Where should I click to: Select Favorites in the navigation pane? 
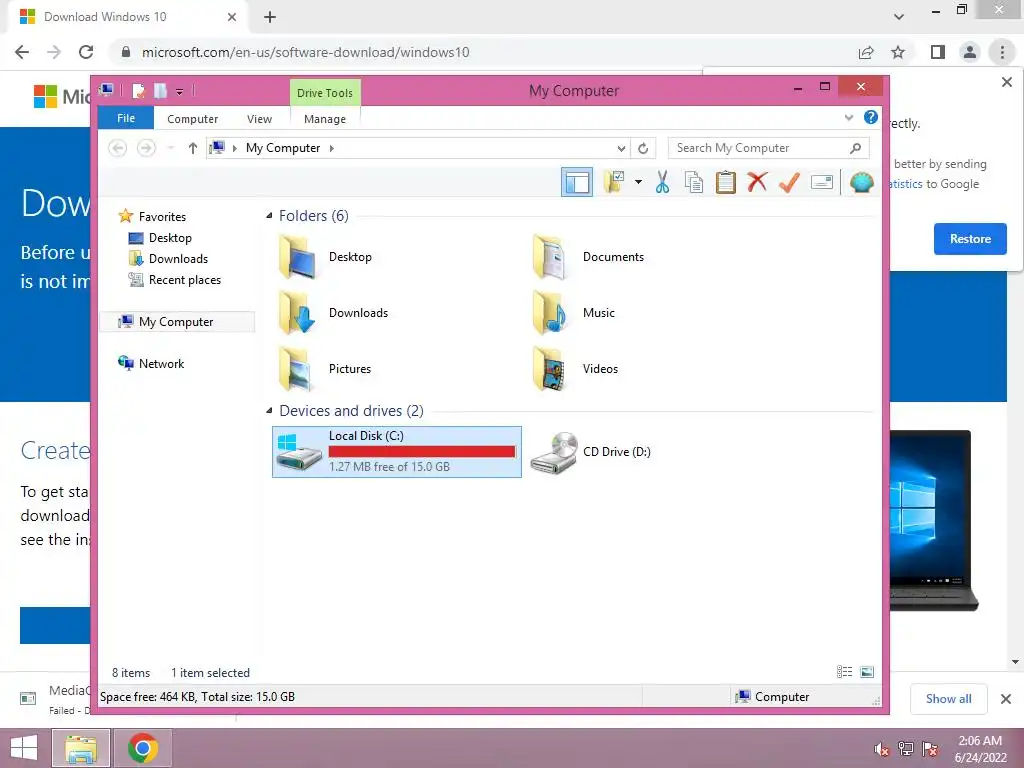click(x=162, y=217)
